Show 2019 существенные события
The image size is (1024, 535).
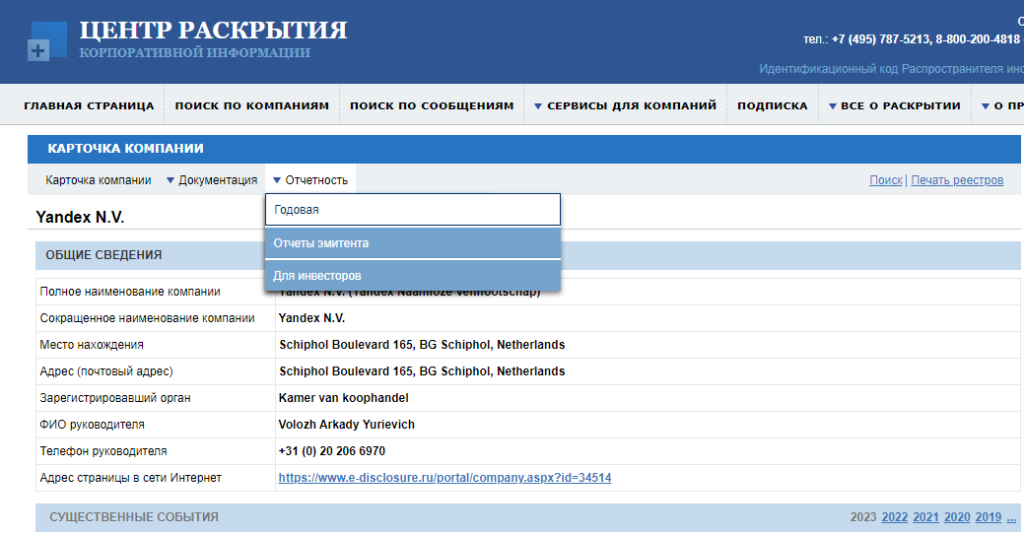point(988,517)
